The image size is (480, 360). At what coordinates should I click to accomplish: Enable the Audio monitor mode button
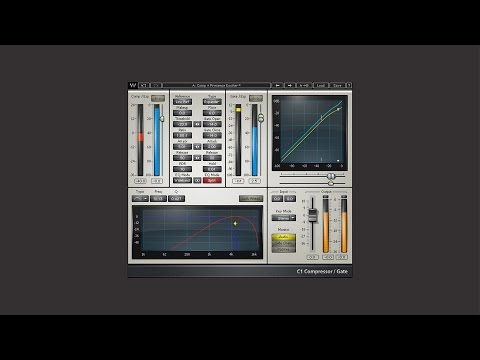coord(284,237)
